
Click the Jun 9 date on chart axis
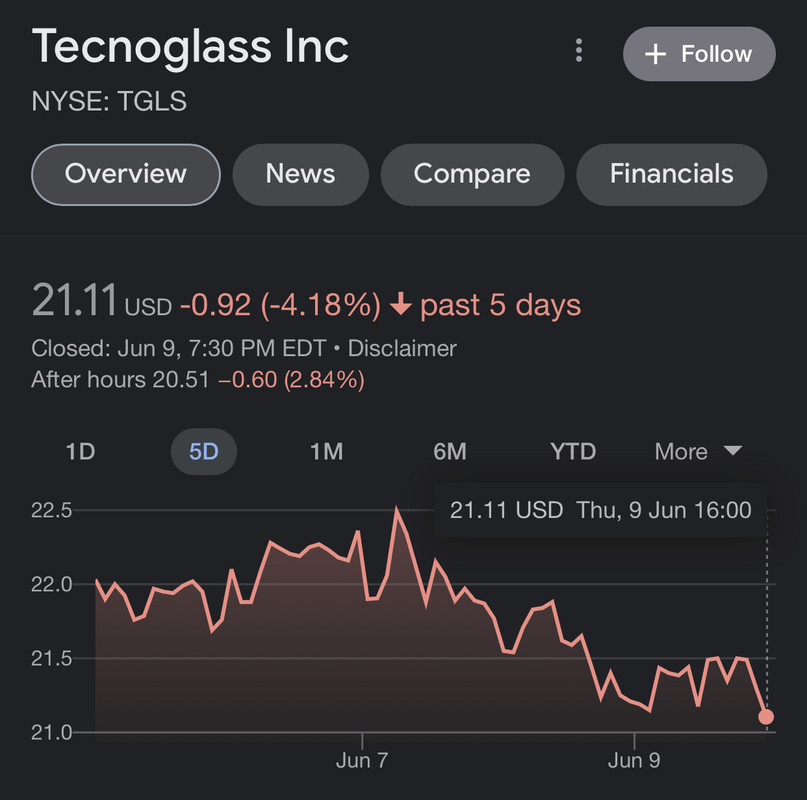tap(634, 761)
